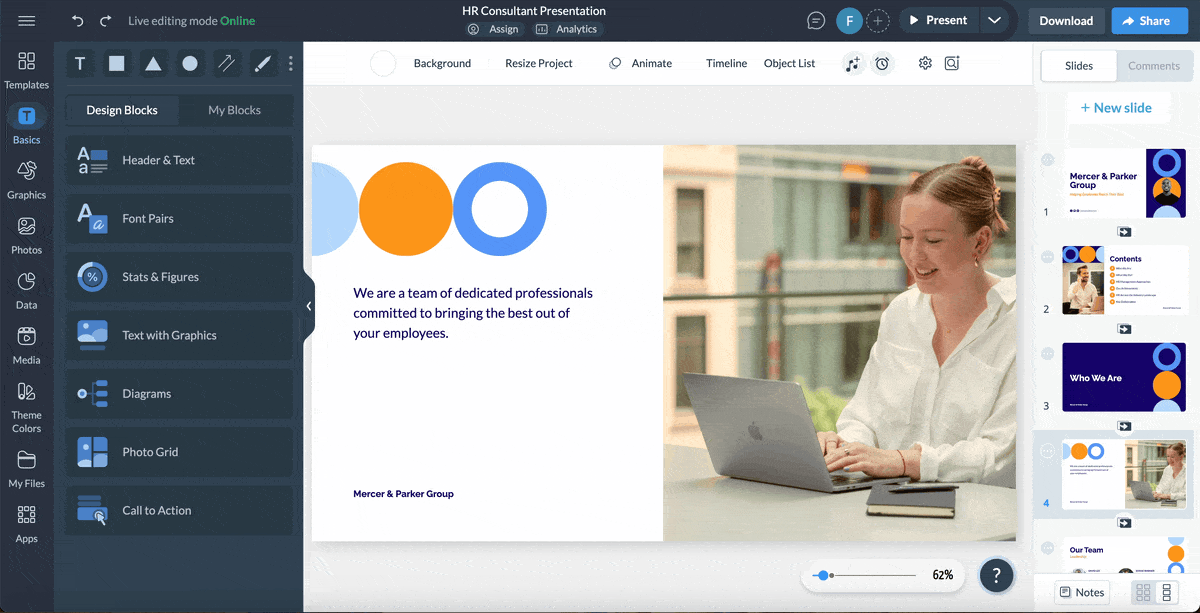Image resolution: width=1200 pixels, height=613 pixels.
Task: Switch to the Comments tab
Action: [x=1154, y=65]
